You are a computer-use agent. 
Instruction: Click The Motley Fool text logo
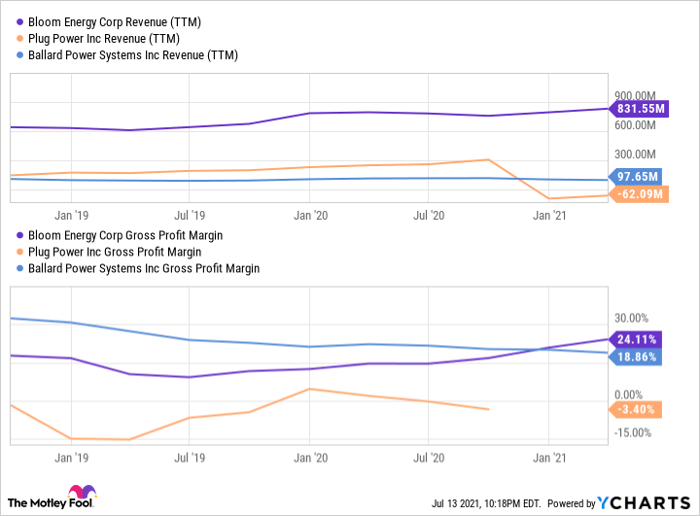coord(36,501)
